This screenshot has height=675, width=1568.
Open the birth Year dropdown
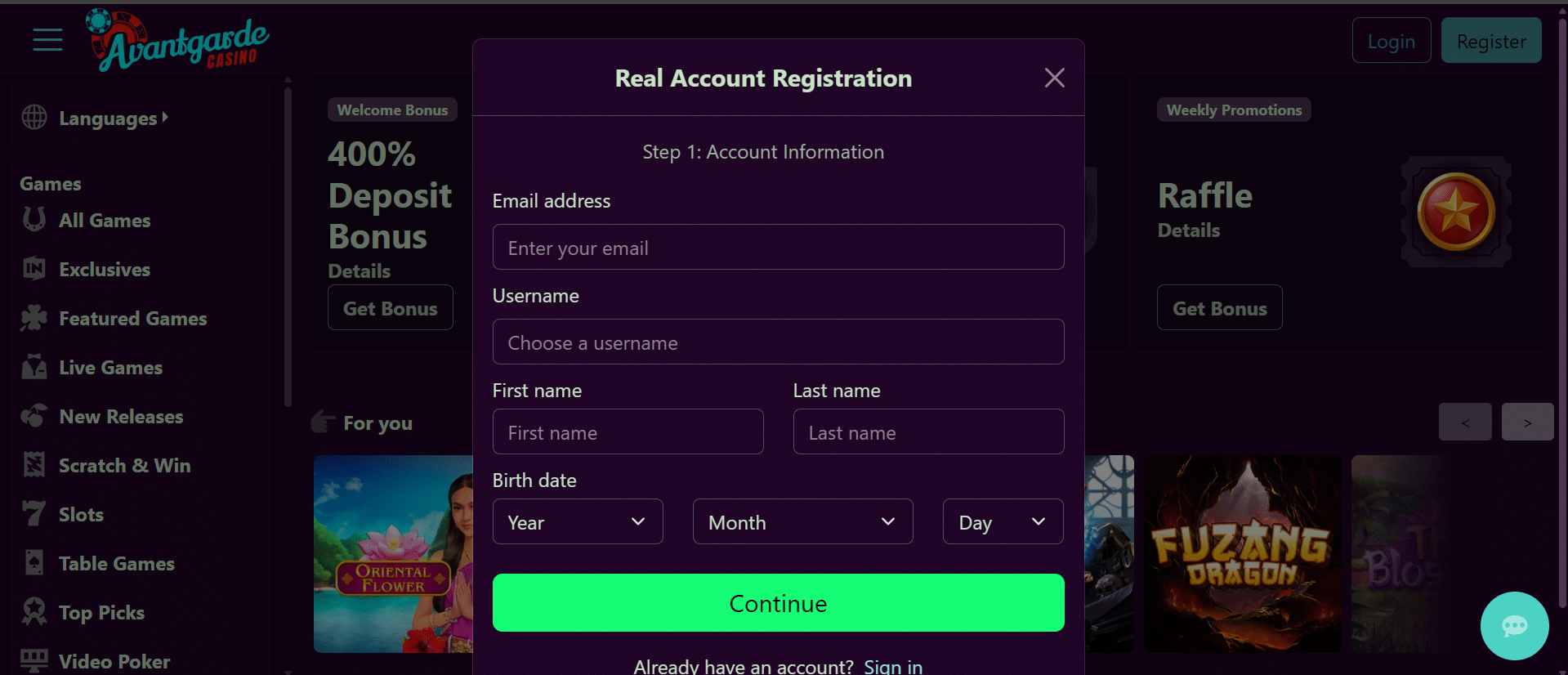coord(577,522)
